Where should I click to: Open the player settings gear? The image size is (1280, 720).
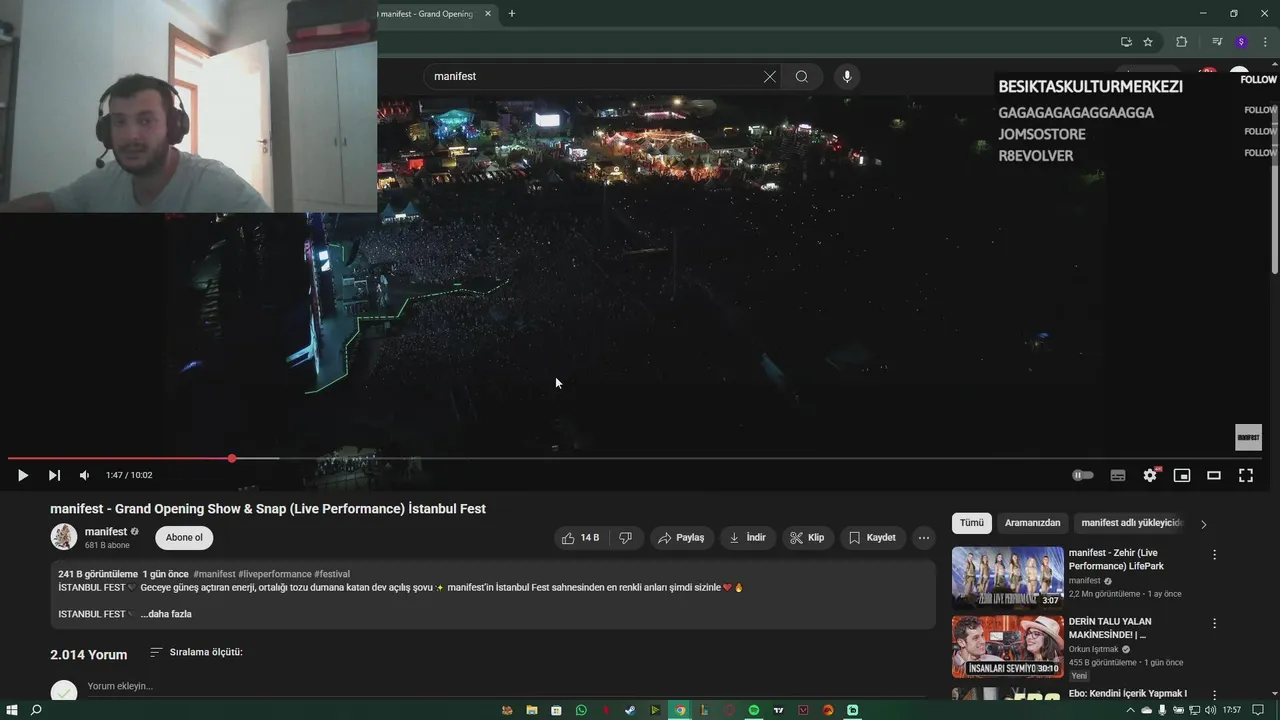pos(1150,475)
